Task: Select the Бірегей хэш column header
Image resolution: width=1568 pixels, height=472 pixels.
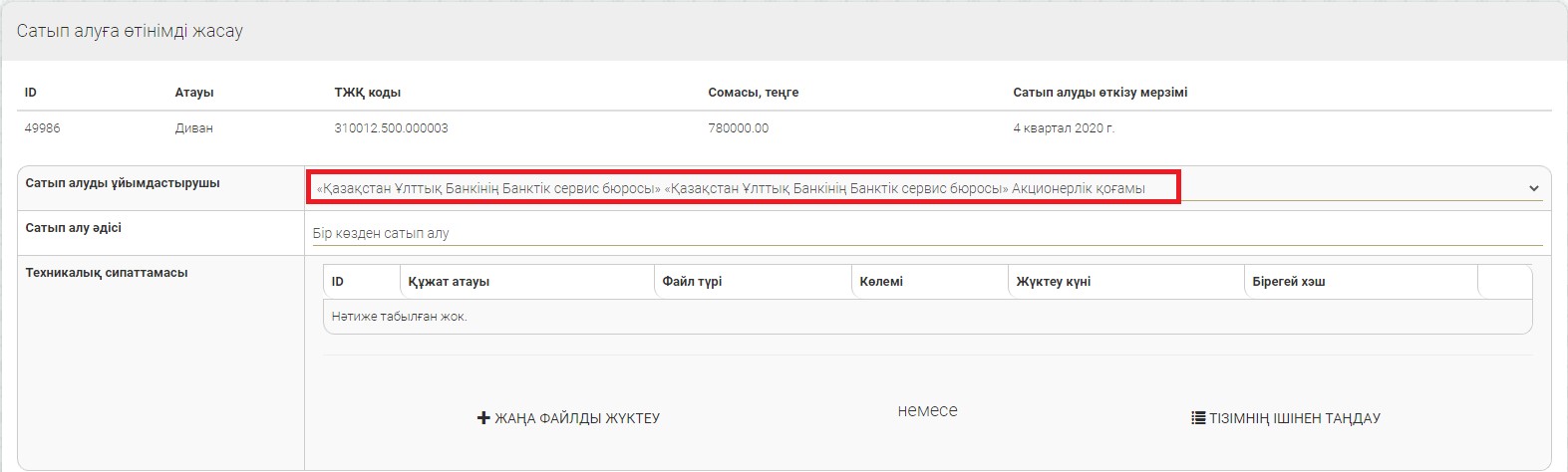Action: coord(1288,282)
